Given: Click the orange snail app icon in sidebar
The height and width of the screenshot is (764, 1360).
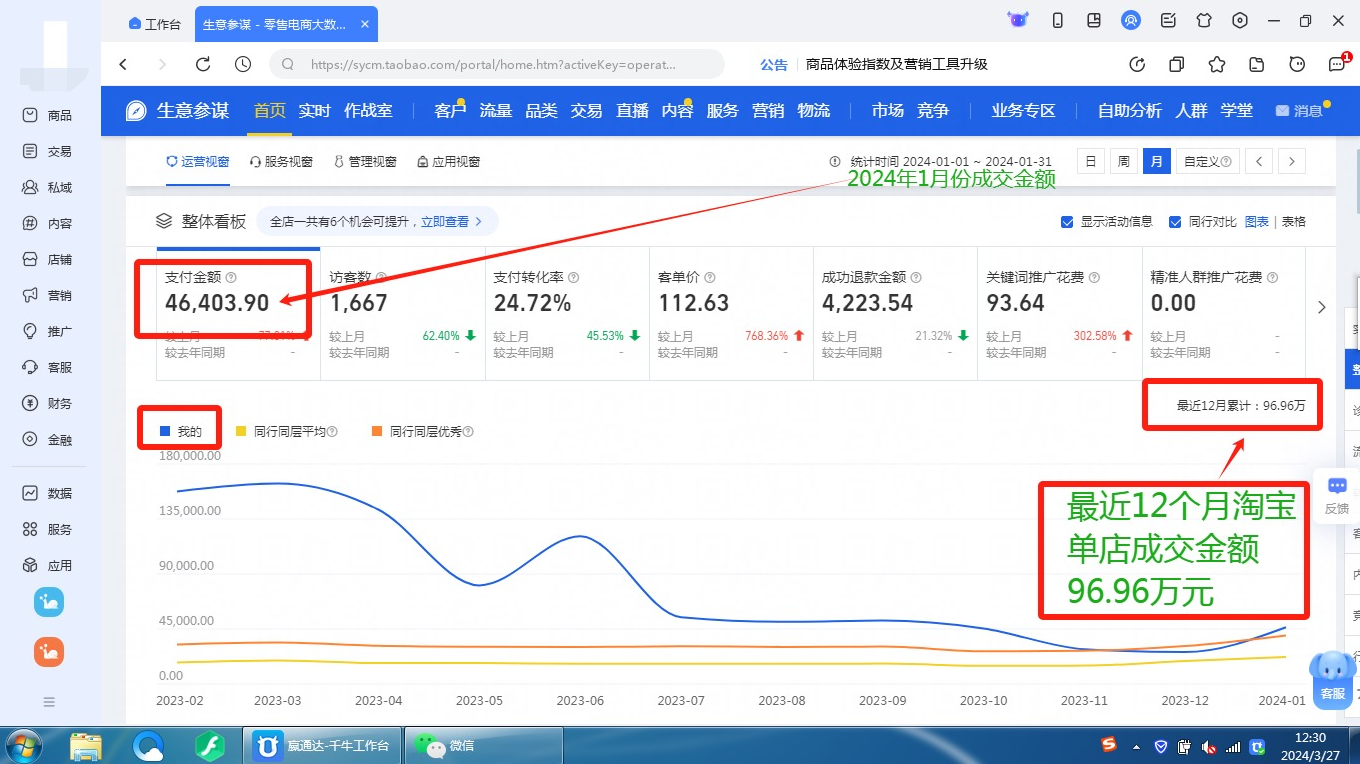Looking at the screenshot, I should (49, 652).
